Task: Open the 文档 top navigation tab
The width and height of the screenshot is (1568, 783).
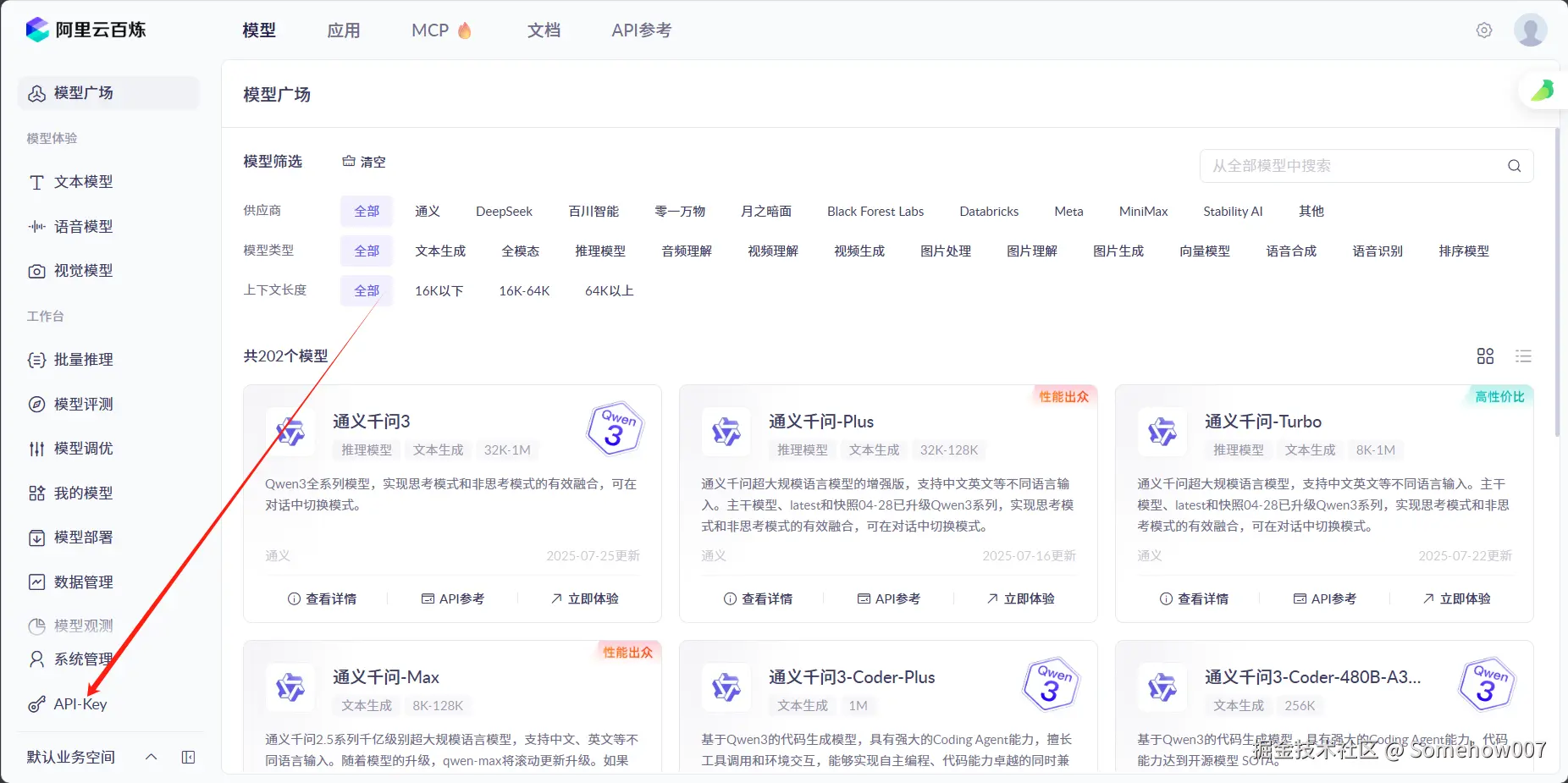Action: 544,30
